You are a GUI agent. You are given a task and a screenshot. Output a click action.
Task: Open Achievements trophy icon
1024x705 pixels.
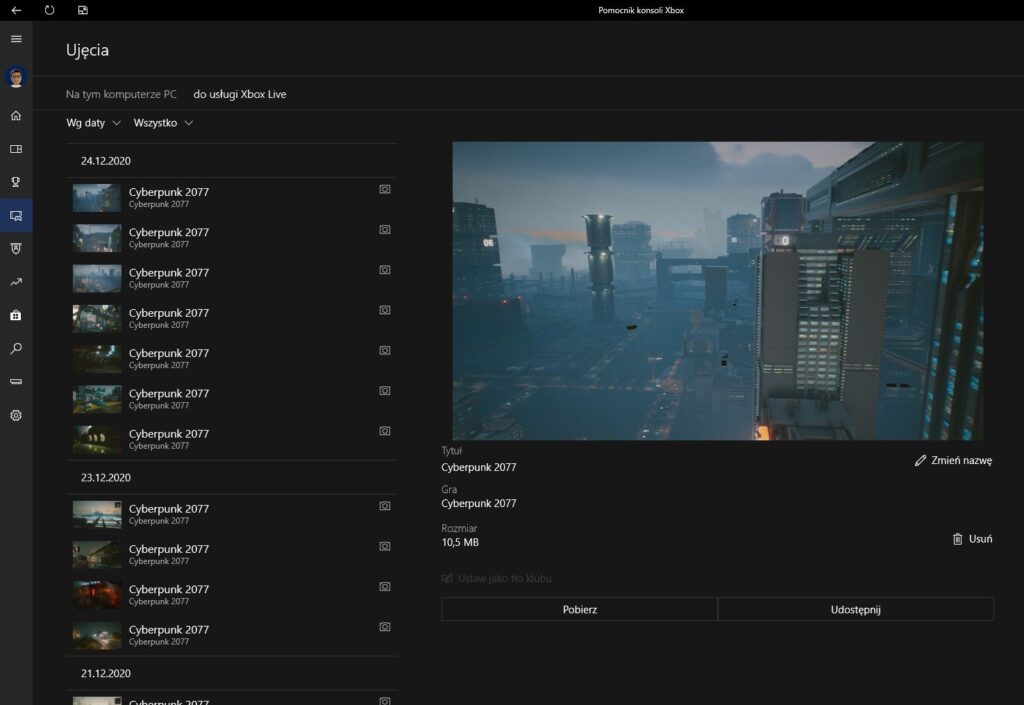point(16,182)
